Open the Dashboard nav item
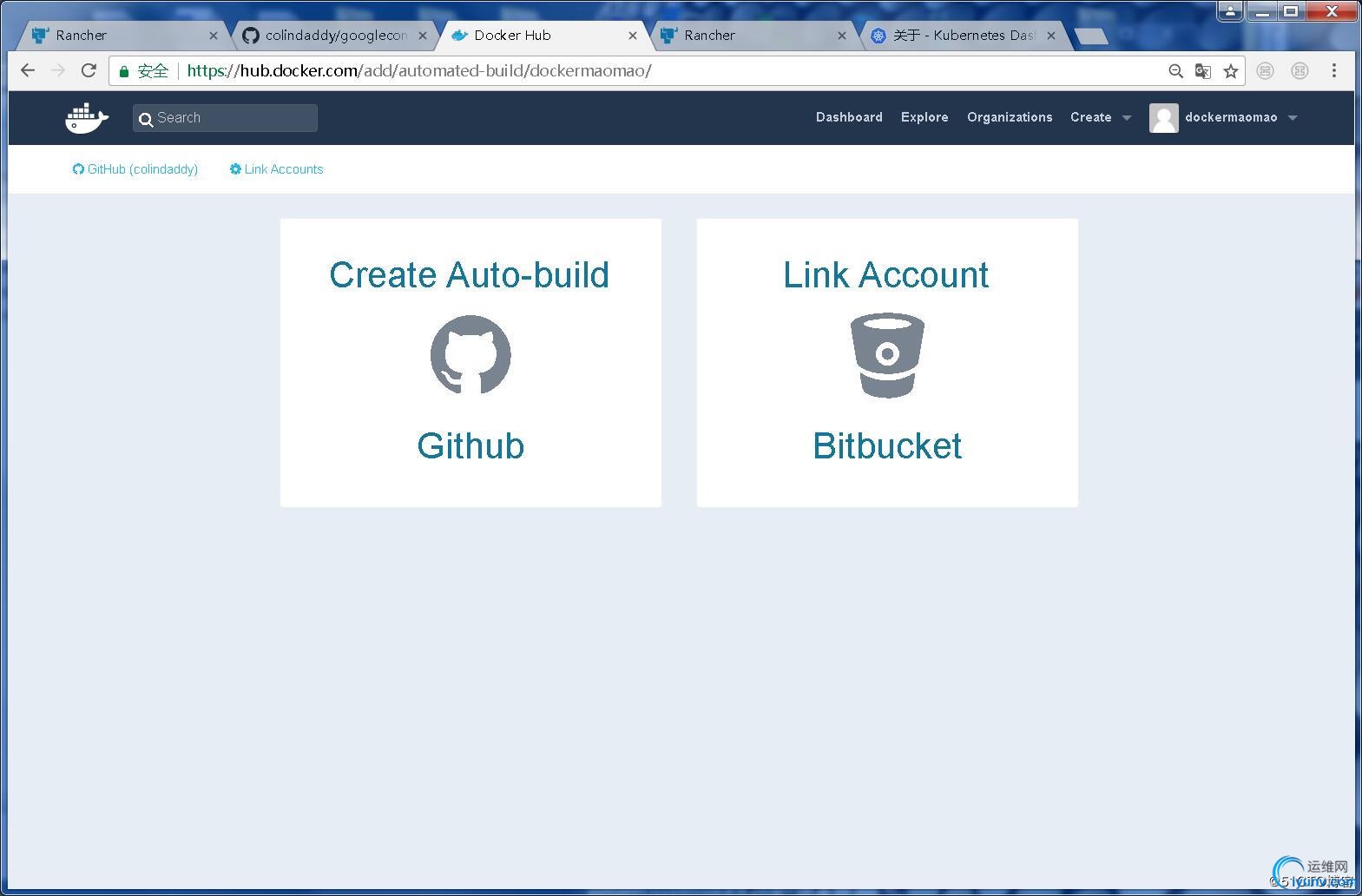 [849, 117]
